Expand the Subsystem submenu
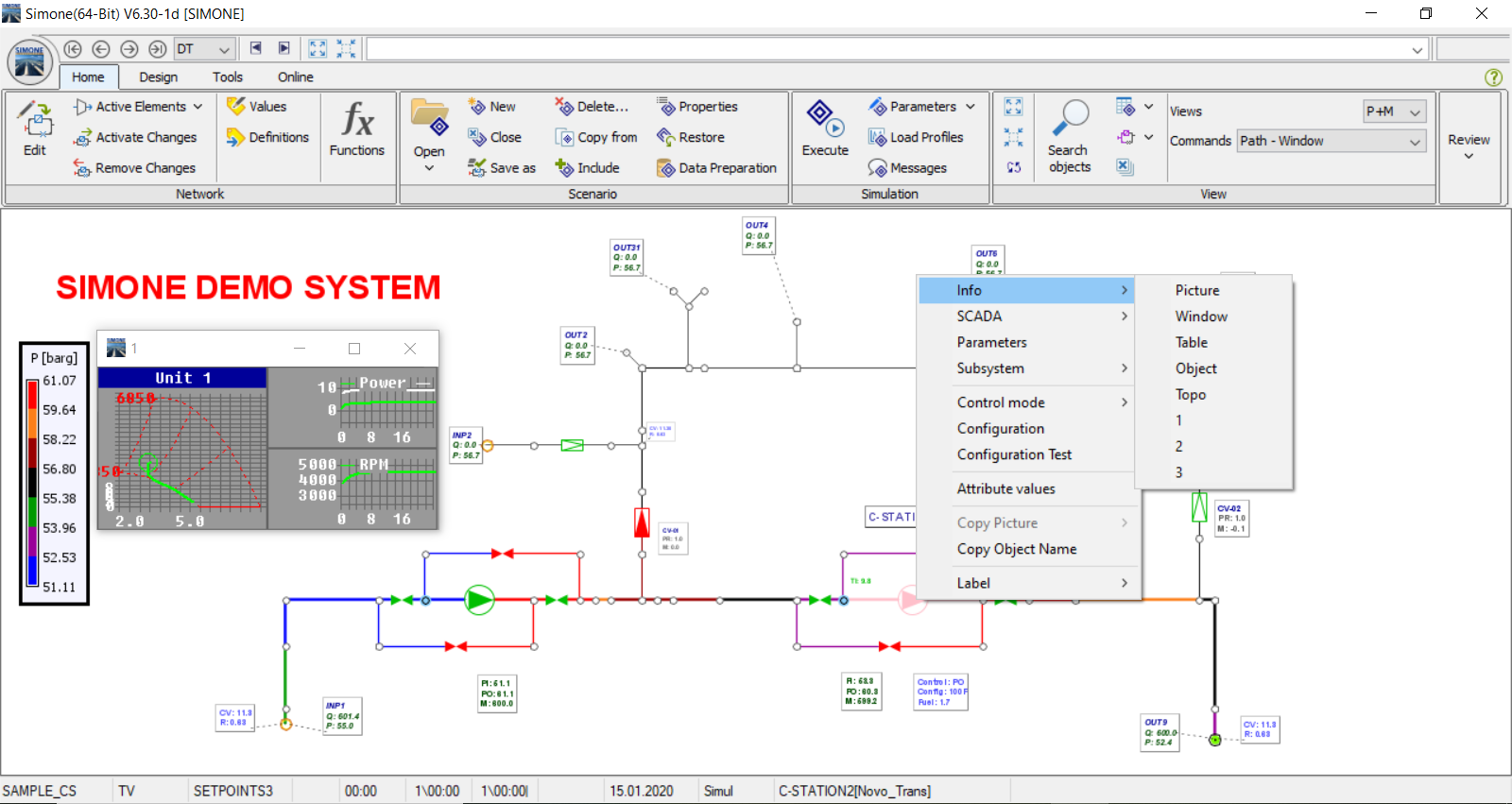Screen dimensions: 1512x804 (1030, 368)
